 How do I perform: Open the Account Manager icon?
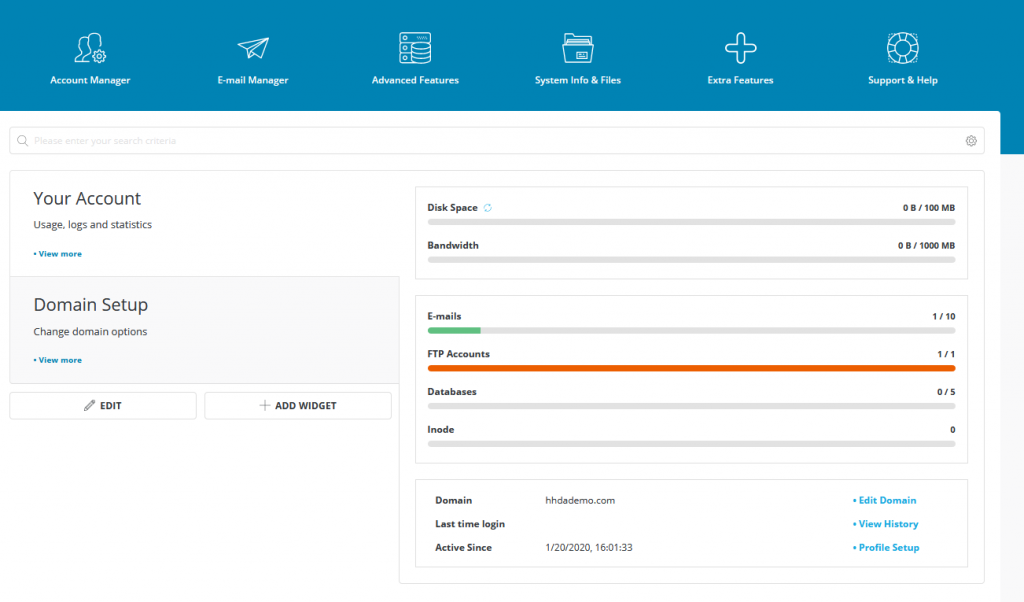click(90, 48)
